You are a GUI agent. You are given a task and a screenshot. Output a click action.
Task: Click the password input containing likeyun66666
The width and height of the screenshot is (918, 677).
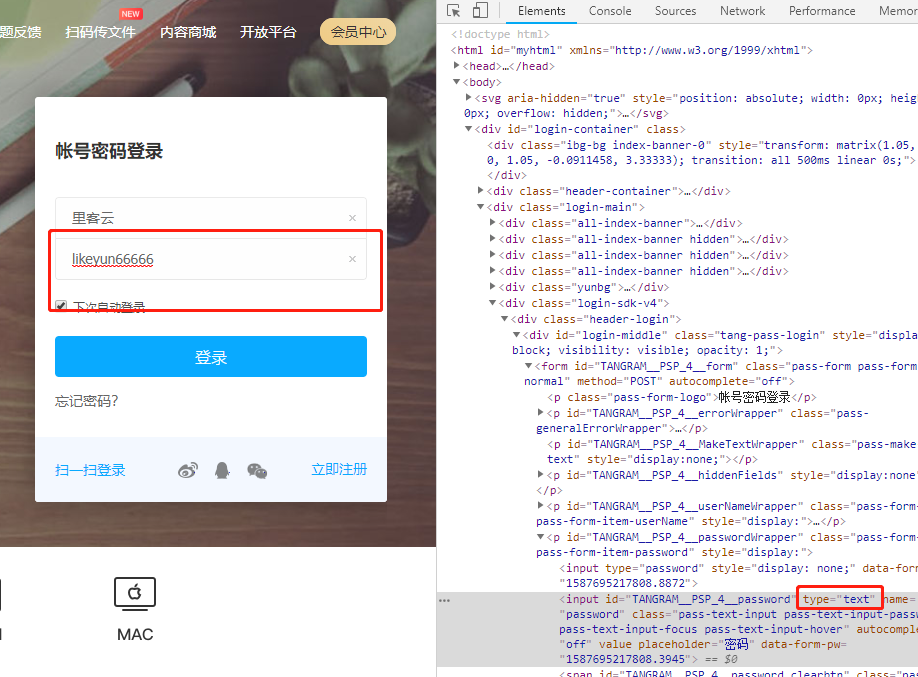200,259
